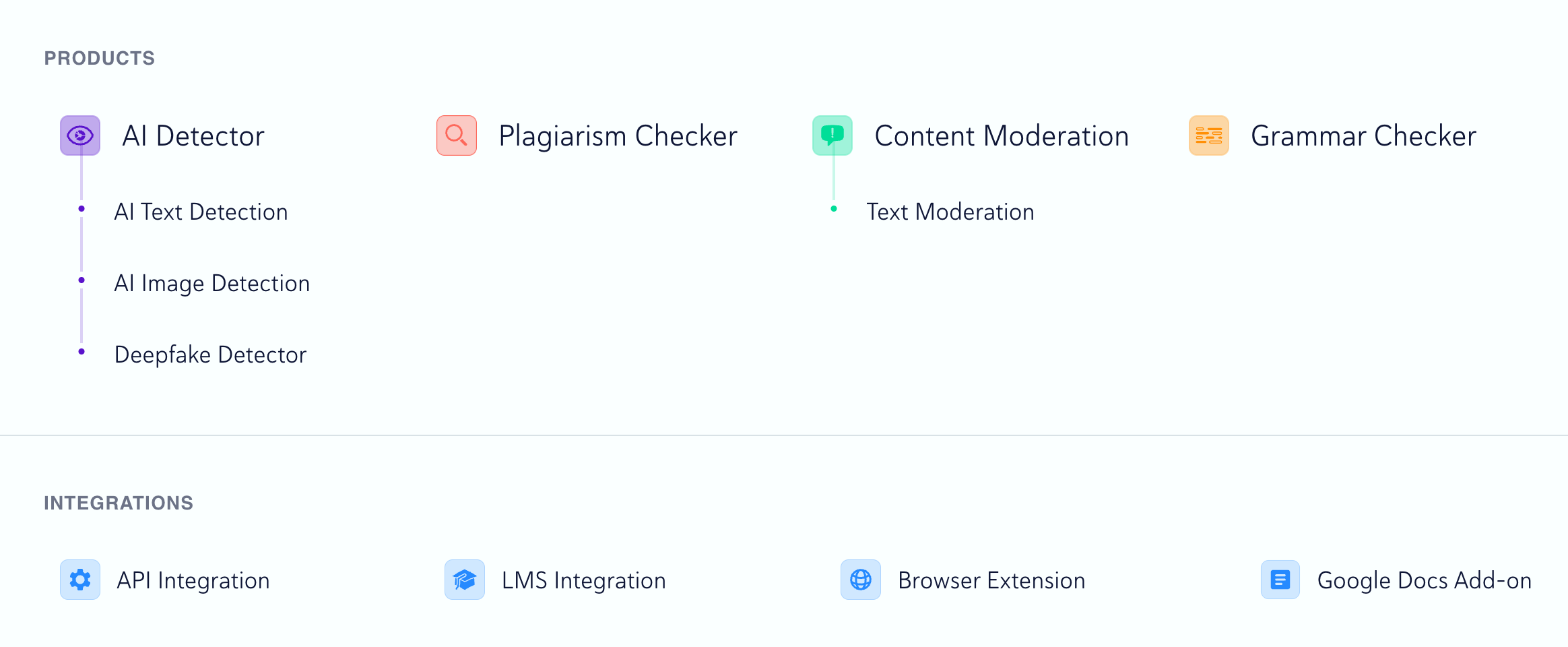Screen dimensions: 1568x647
Task: Click the document Google Docs Add-on icon
Action: (1280, 580)
